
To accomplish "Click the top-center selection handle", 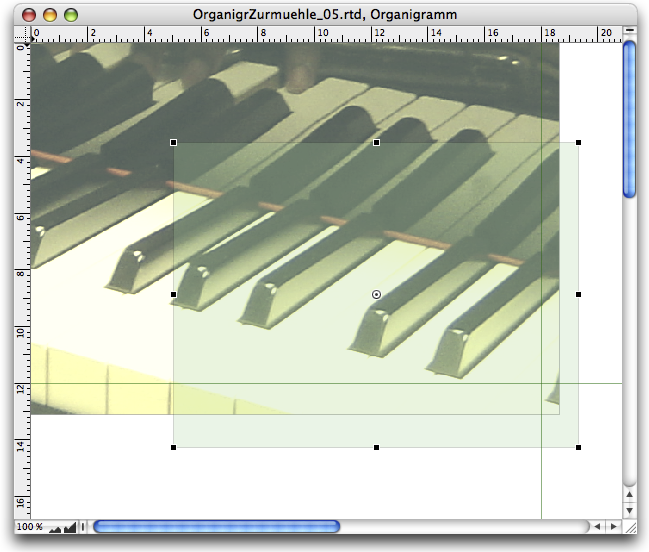I will coord(376,143).
